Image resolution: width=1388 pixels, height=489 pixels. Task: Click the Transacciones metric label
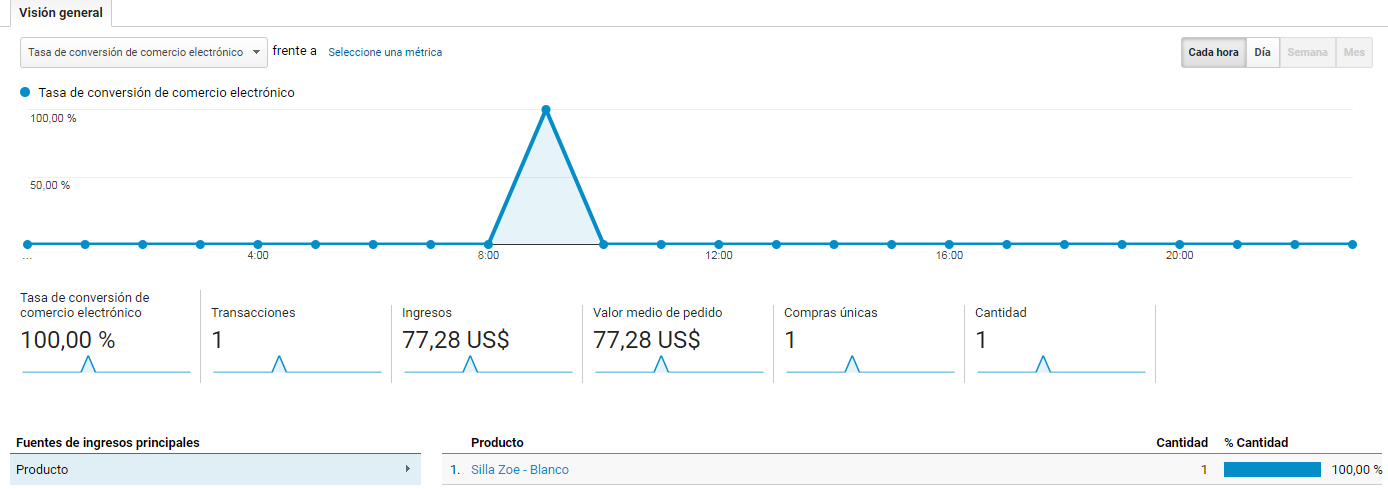[253, 313]
